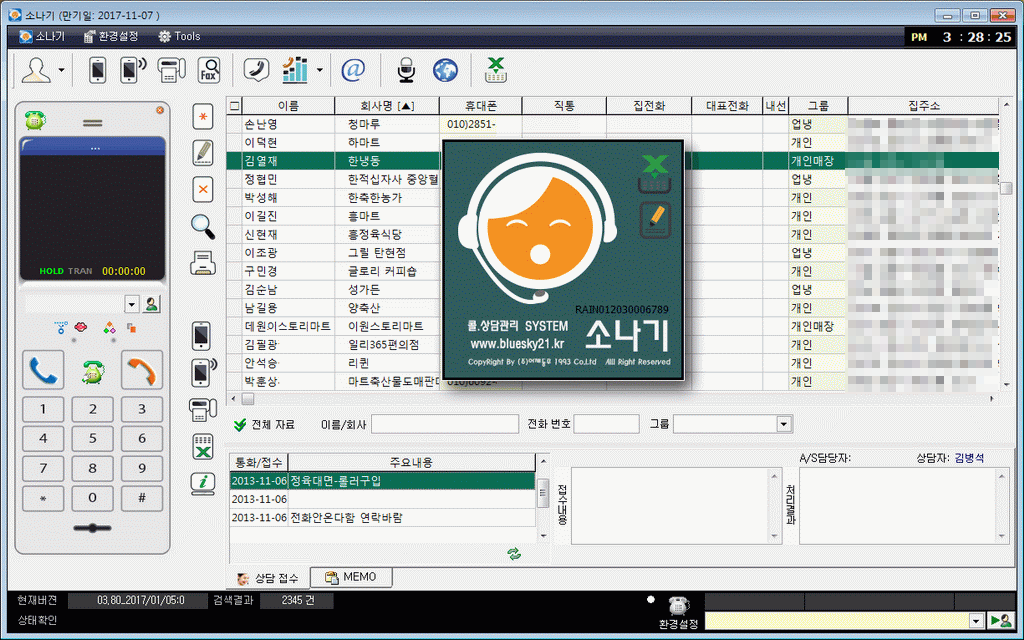Screen dimensions: 1024x640
Task: Click the desk phone toolbar icon
Action: point(171,70)
